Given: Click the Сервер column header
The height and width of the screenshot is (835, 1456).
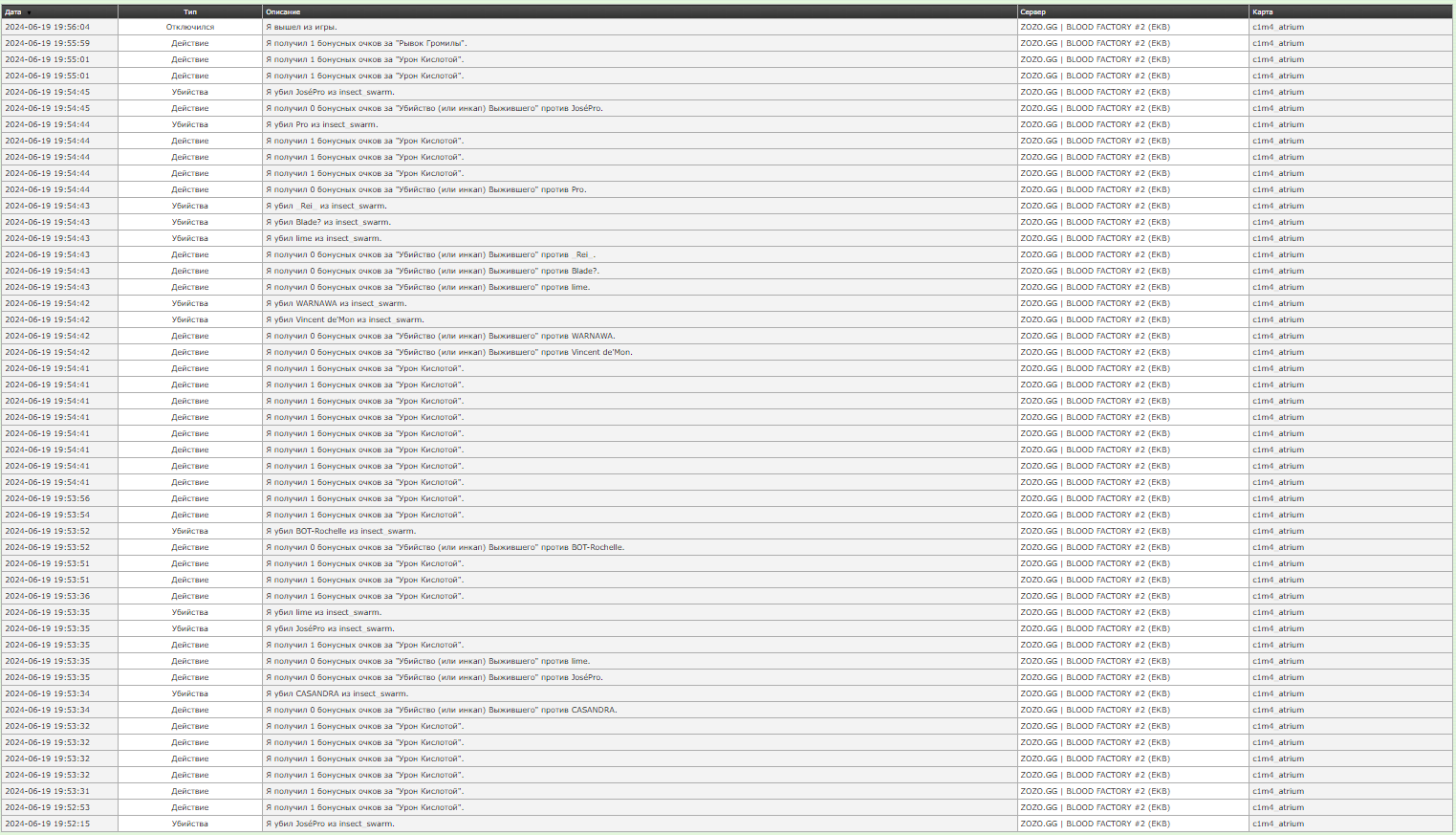Looking at the screenshot, I should coord(1032,11).
